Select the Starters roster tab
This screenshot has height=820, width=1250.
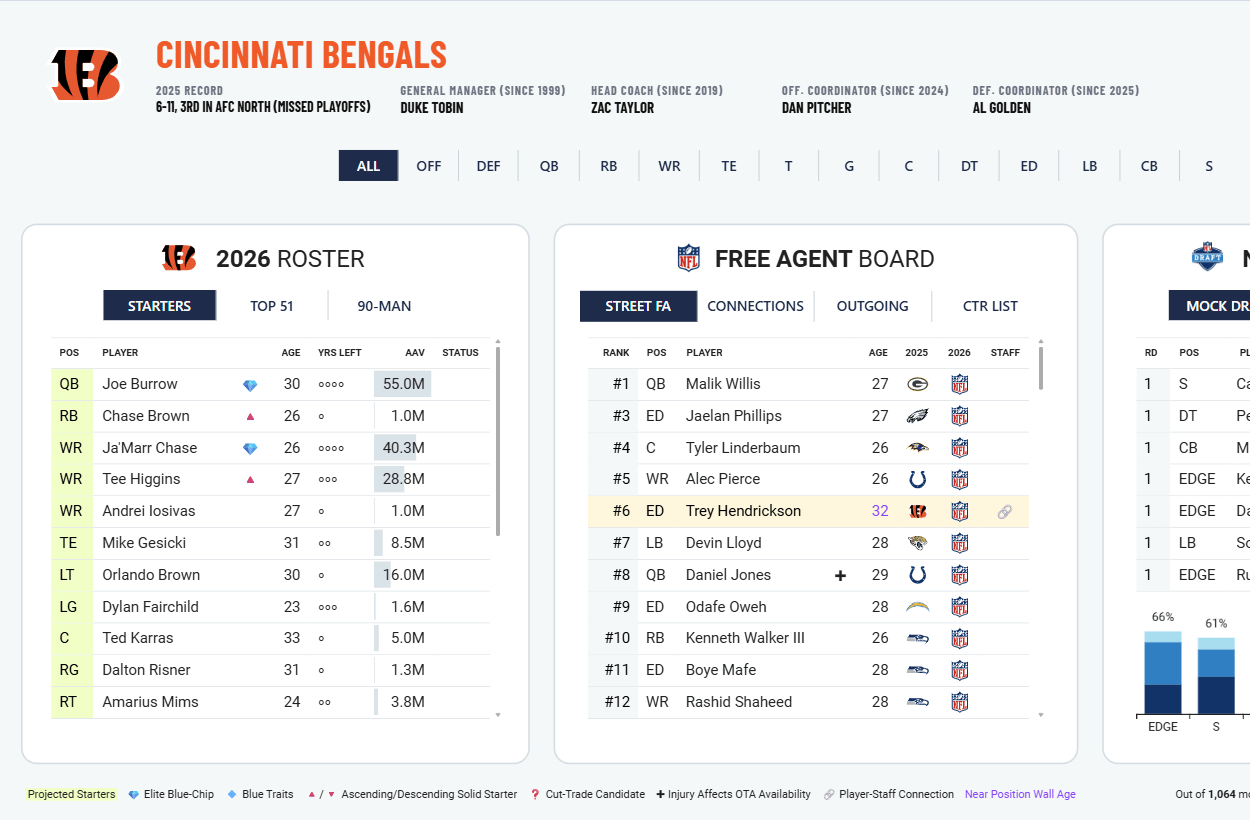(x=160, y=306)
